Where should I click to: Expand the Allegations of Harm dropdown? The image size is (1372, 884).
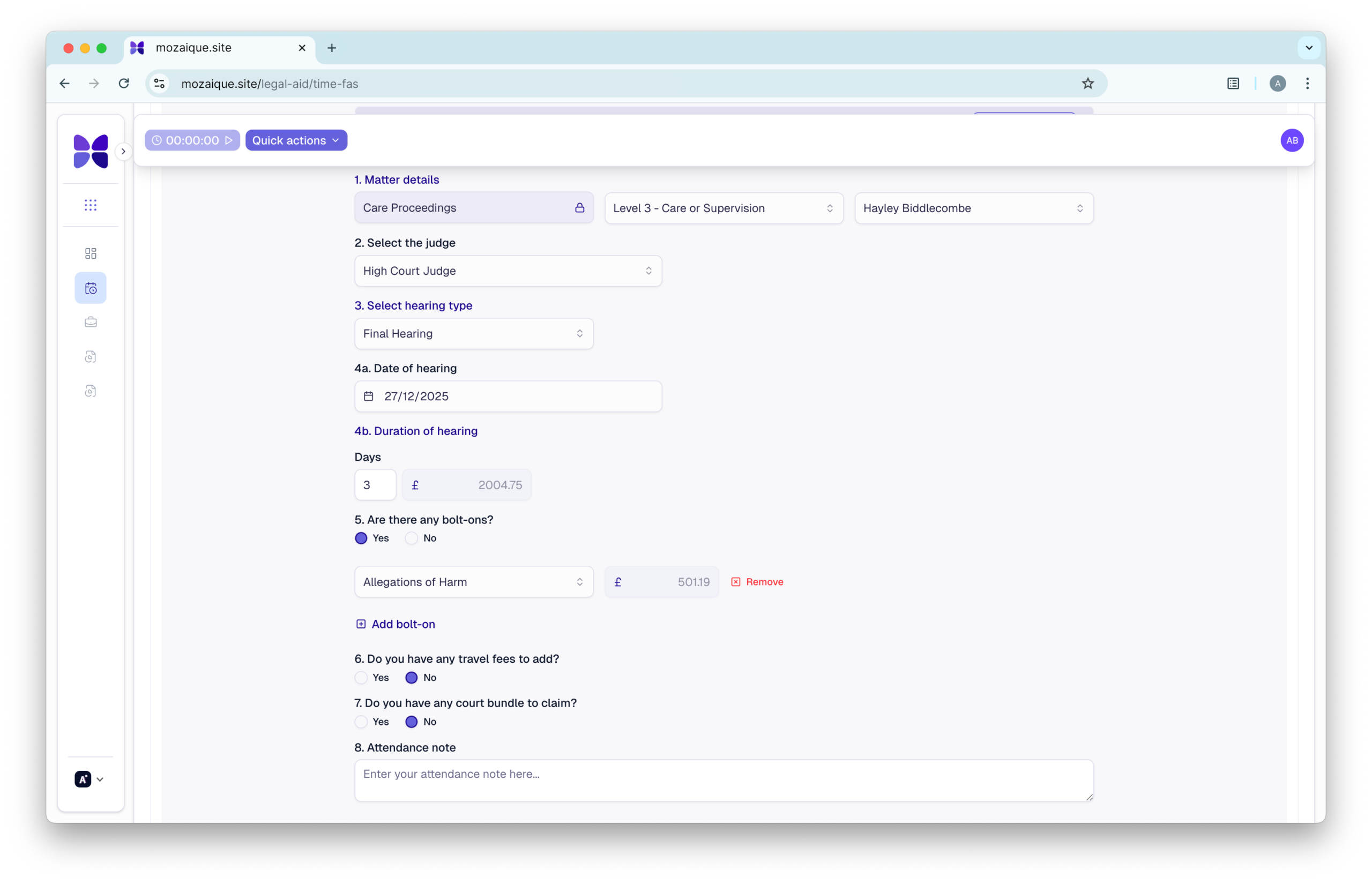point(474,581)
